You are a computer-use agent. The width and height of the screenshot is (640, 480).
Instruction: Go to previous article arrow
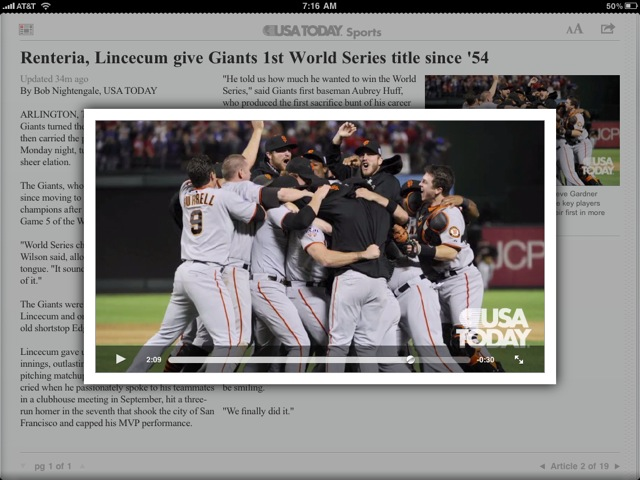pyautogui.click(x=542, y=466)
